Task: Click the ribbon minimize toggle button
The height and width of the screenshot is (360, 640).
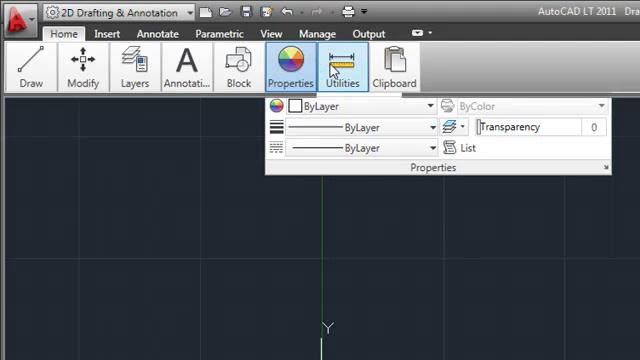Action: pyautogui.click(x=417, y=33)
